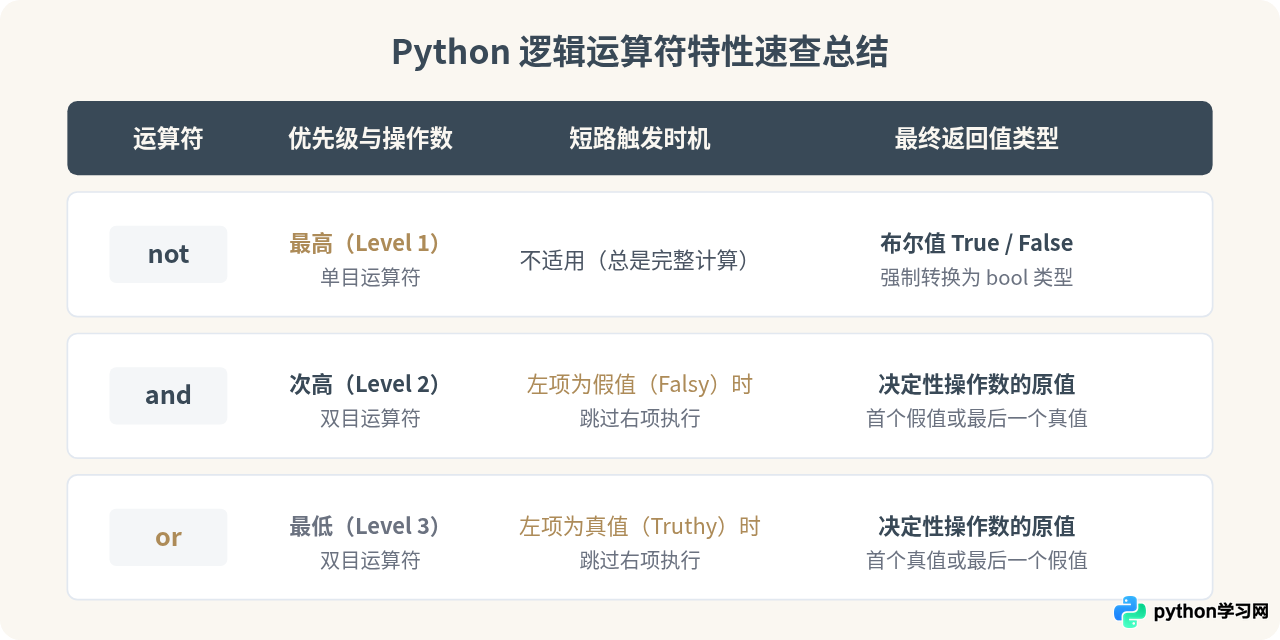This screenshot has width=1280, height=640.
Task: Click '单目运算符' under Level 1
Action: point(370,277)
